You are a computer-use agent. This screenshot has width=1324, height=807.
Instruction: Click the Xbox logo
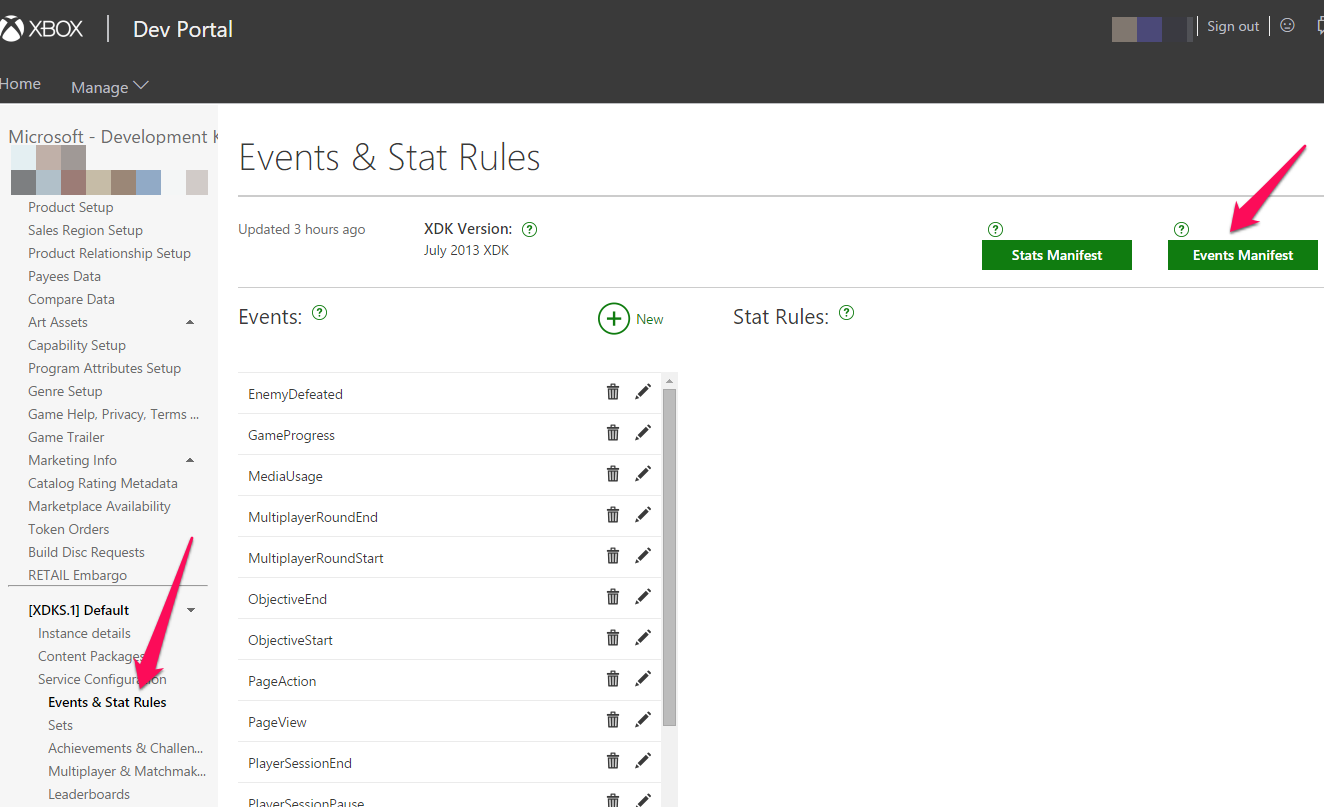click(42, 29)
